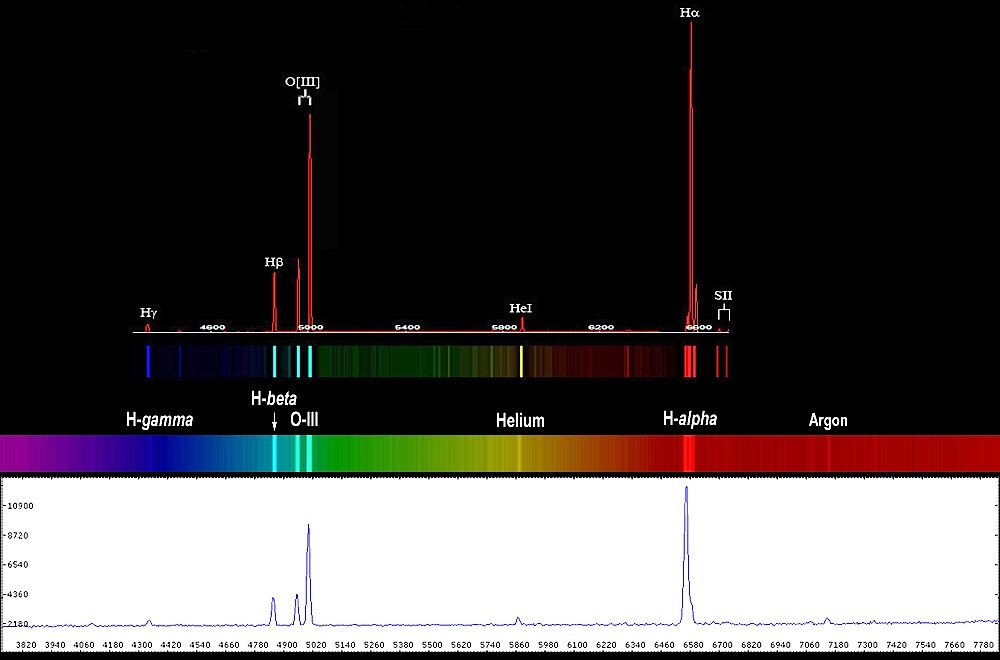Viewport: 1000px width, 660px height.
Task: Select the Helium label above the colorbar
Action: click(520, 421)
